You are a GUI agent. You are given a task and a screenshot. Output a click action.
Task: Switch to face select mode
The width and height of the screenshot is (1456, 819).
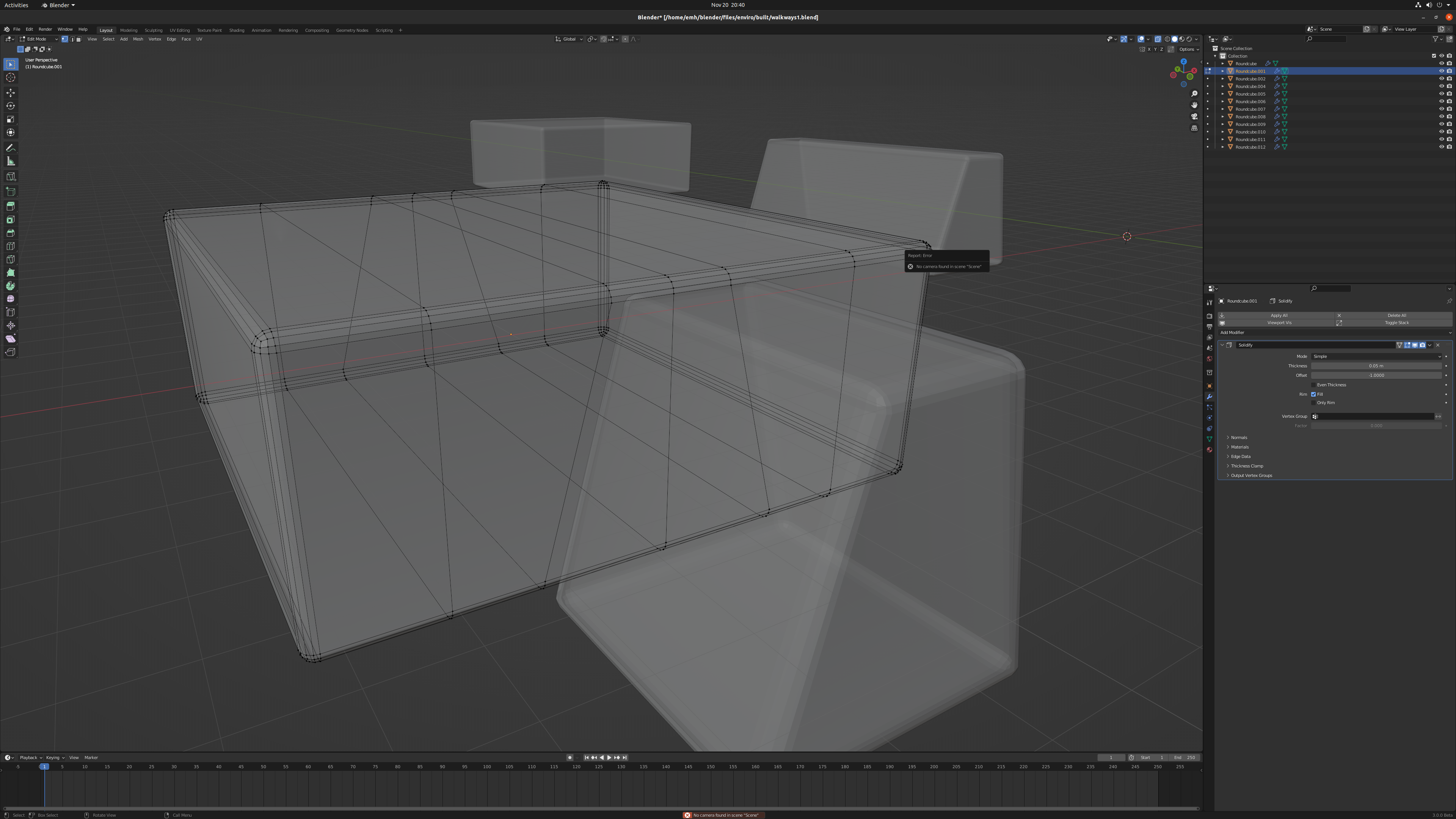coord(79,39)
